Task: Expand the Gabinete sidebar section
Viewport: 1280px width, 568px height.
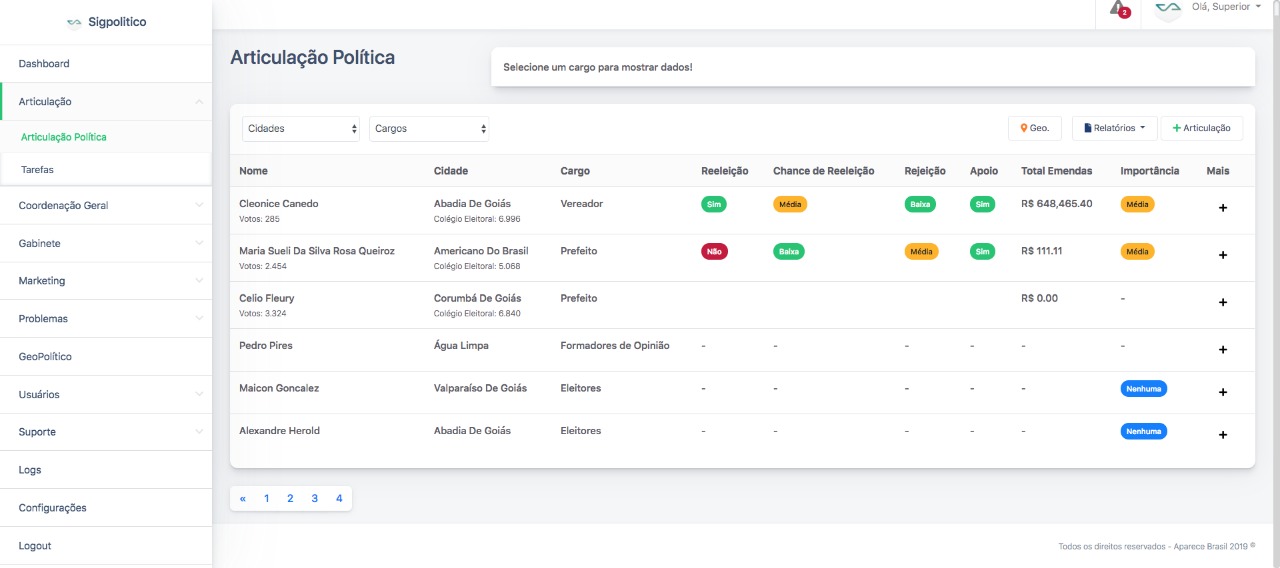Action: 106,244
